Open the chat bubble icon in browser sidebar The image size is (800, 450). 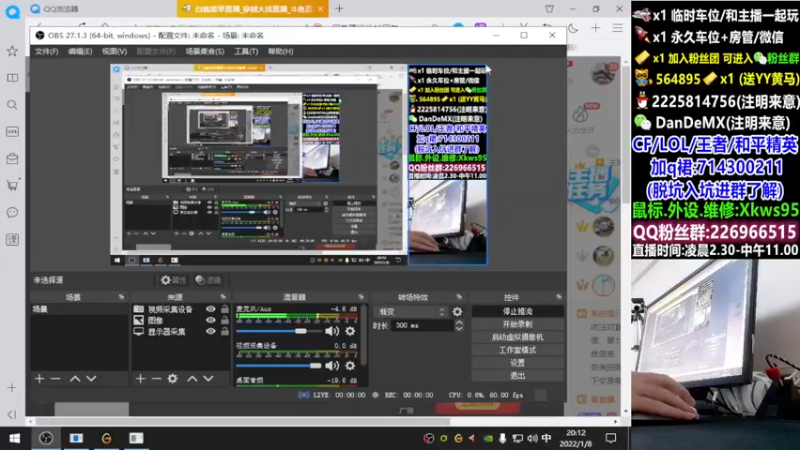12,212
